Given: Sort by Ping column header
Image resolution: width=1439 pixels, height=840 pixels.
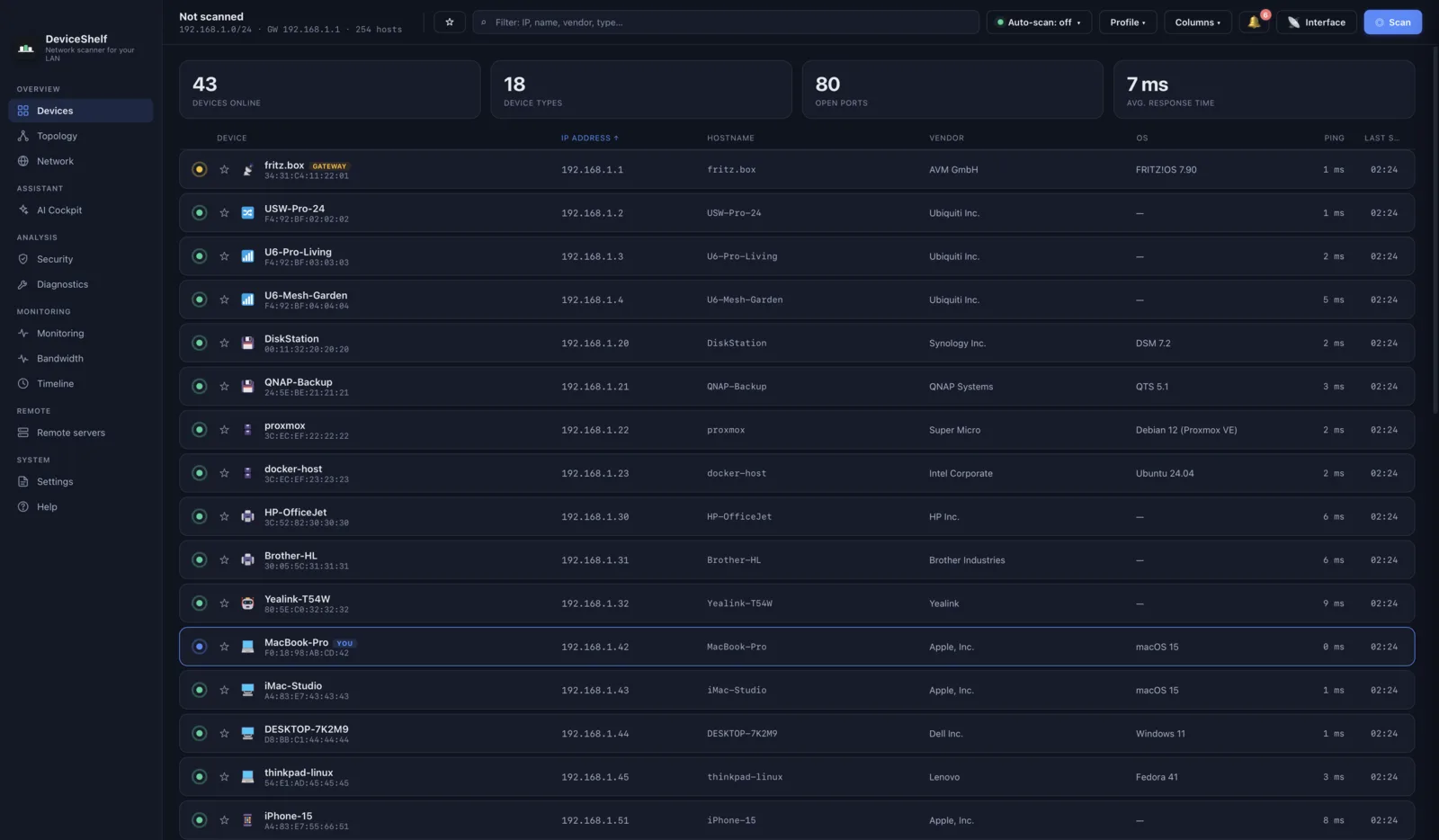Looking at the screenshot, I should coord(1334,139).
